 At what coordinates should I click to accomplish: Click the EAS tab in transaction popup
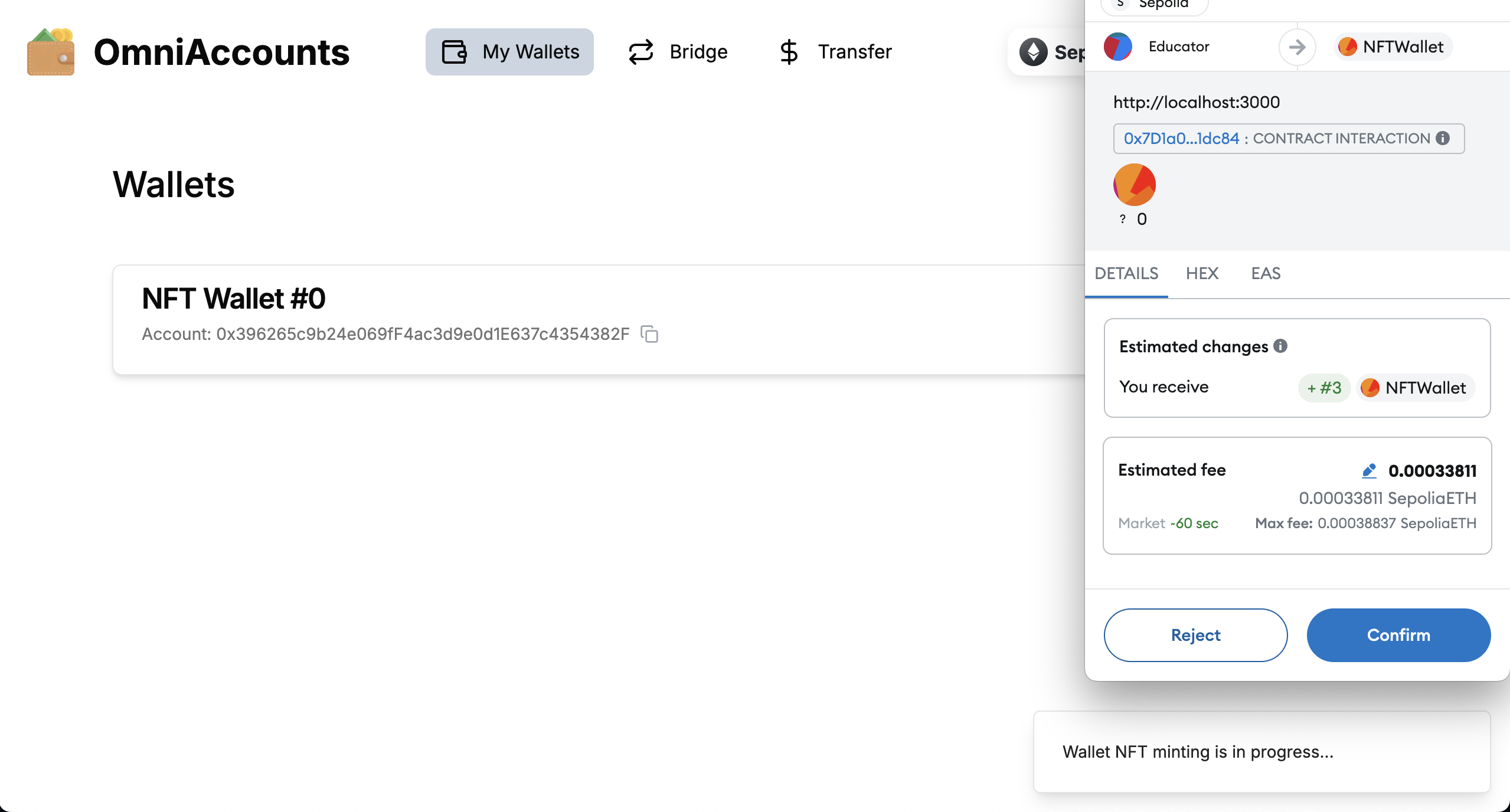pos(1264,273)
